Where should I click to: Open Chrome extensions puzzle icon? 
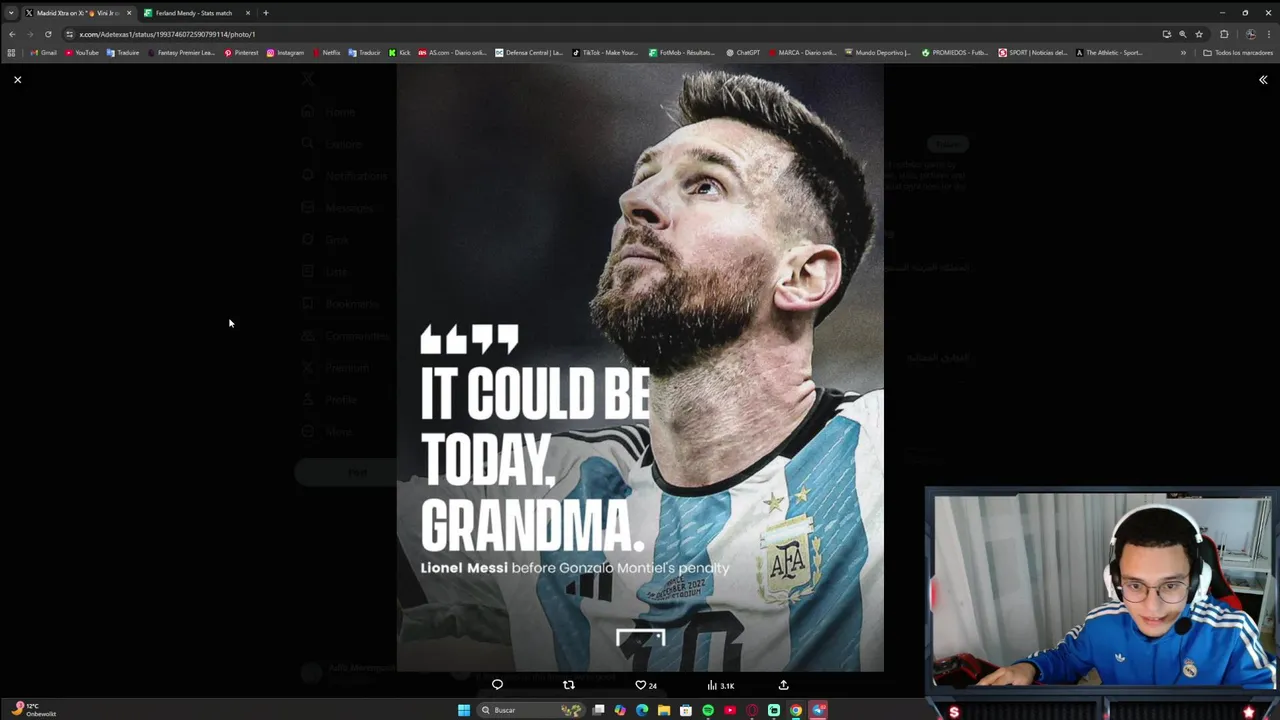tap(1224, 34)
